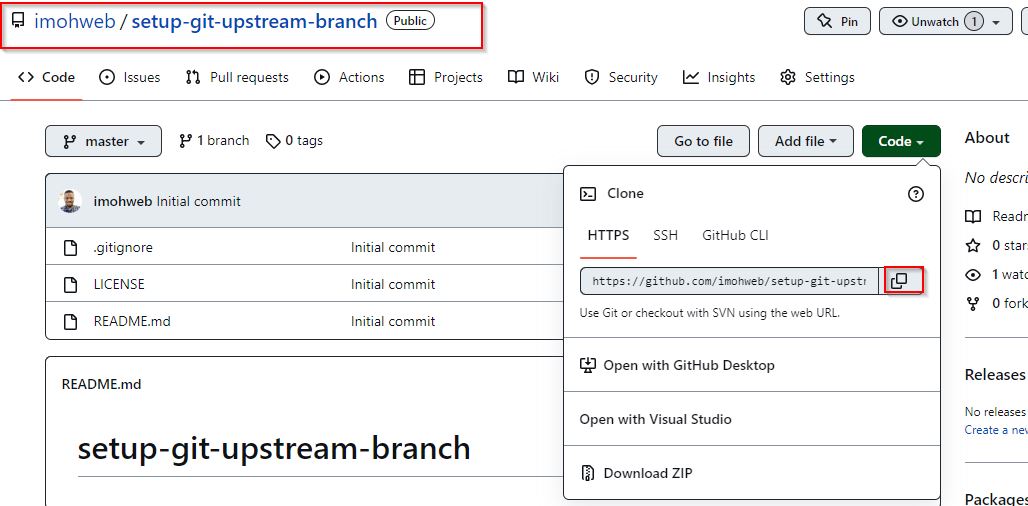Click the Wiki book icon
Image resolution: width=1028 pixels, height=506 pixels.
pyautogui.click(x=516, y=77)
